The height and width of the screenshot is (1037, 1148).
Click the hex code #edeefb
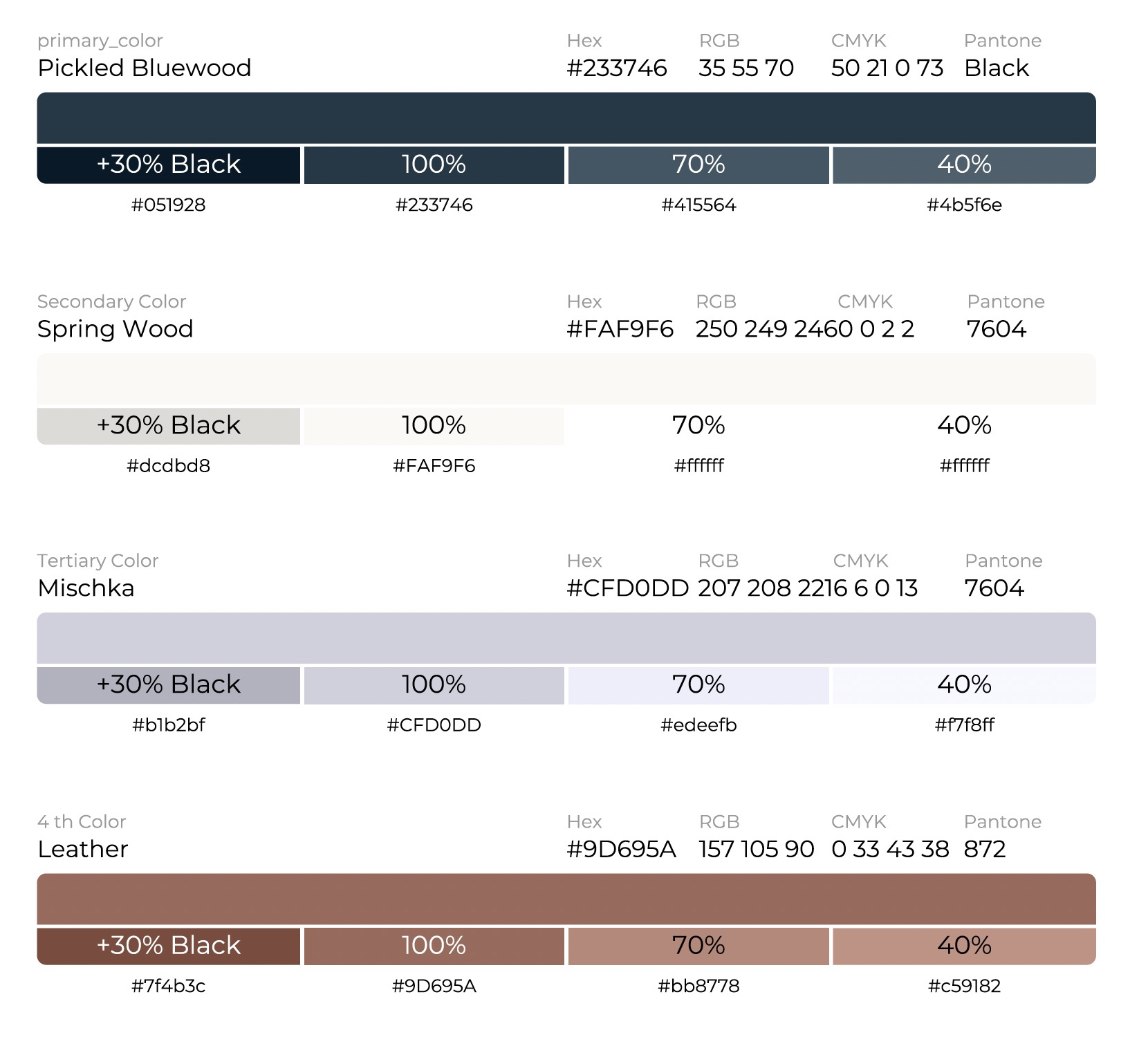(x=698, y=725)
